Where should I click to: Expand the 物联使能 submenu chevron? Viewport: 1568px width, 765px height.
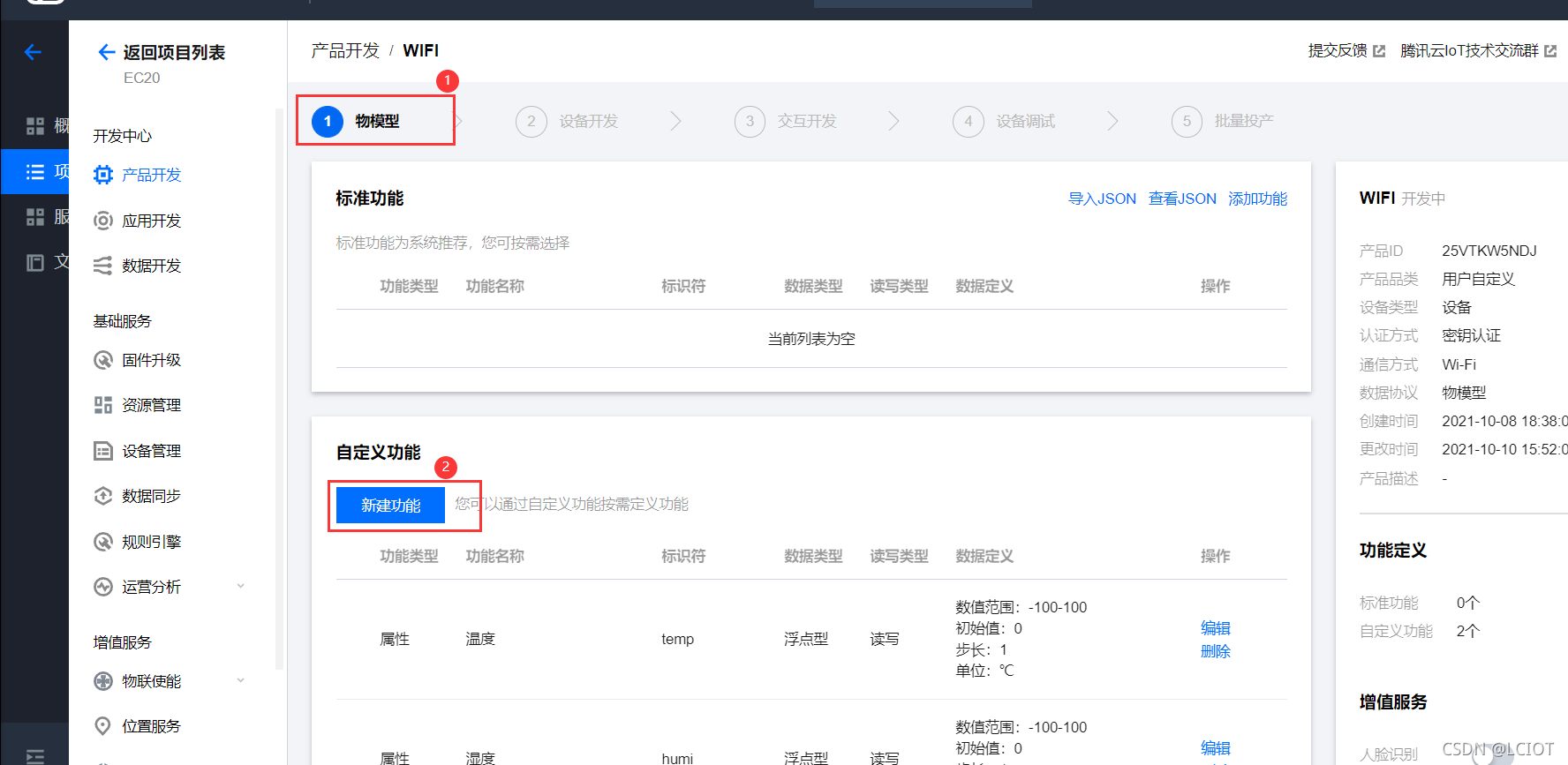click(x=240, y=680)
